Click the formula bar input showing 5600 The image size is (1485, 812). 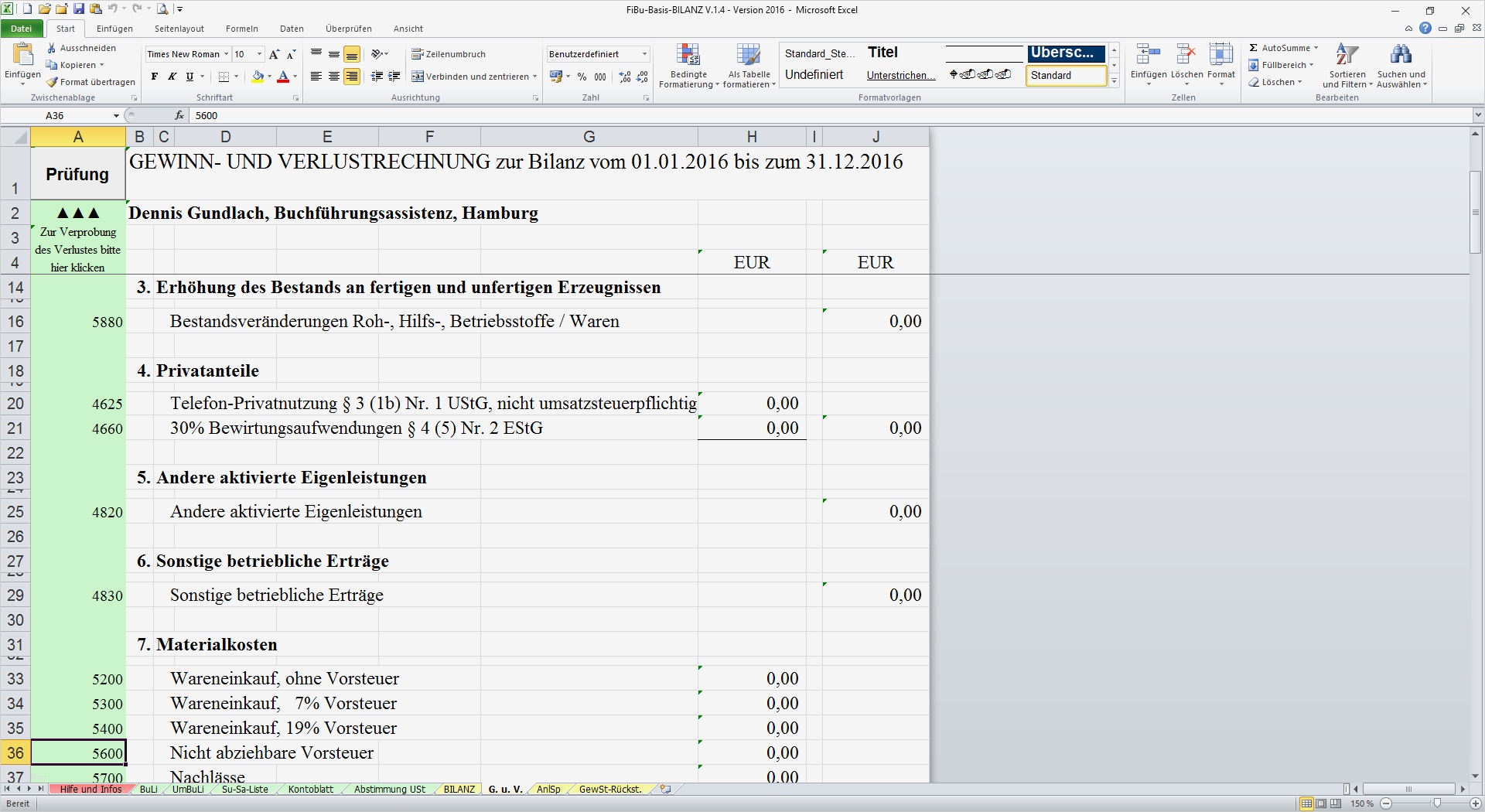tap(829, 115)
